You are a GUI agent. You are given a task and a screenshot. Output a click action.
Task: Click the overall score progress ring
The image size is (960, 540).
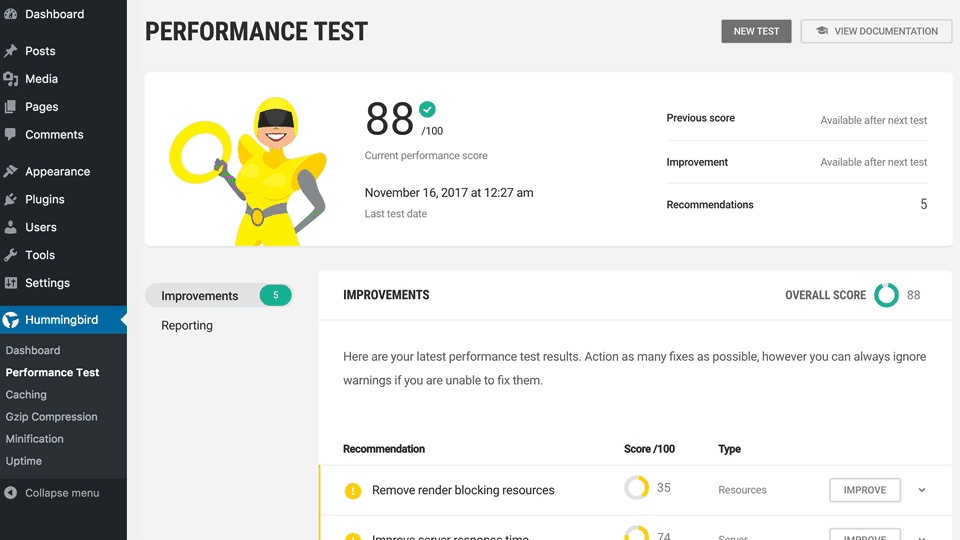click(886, 296)
